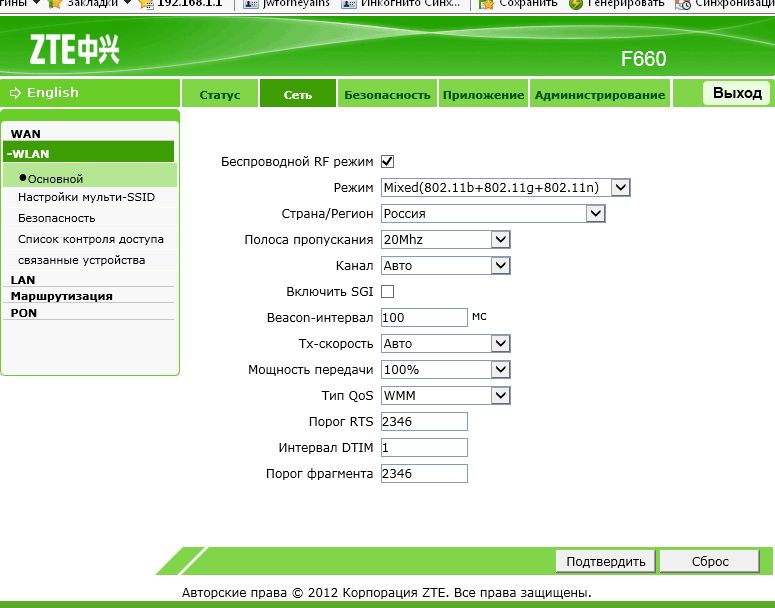Open WAN section in sidebar
The image size is (775, 608).
[x=26, y=134]
